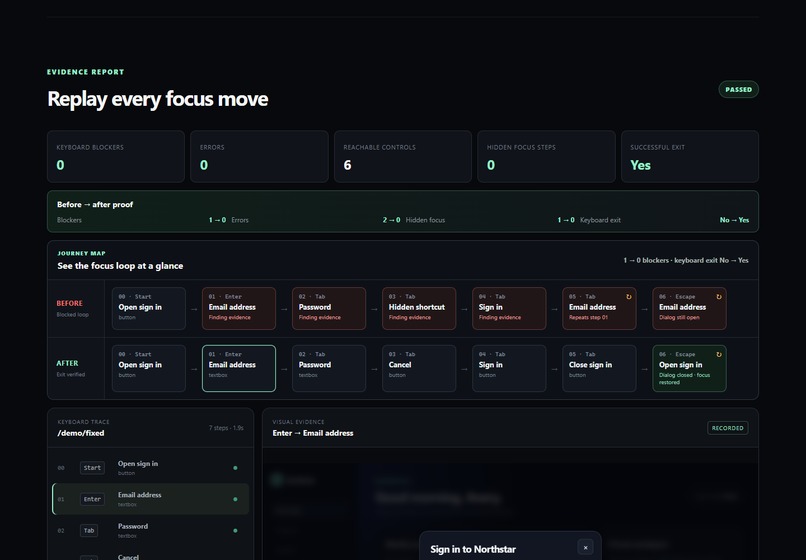The image size is (806, 560).
Task: Click the PASSED status badge
Action: tap(738, 89)
